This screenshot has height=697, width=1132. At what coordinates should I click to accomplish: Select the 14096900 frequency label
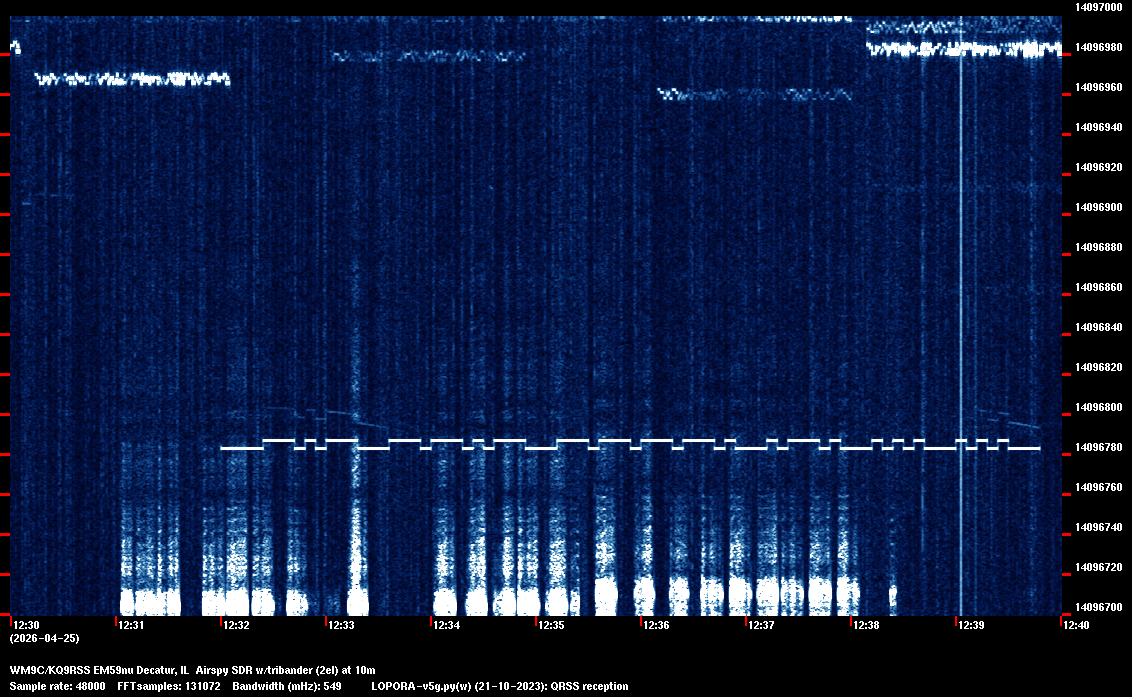1096,207
